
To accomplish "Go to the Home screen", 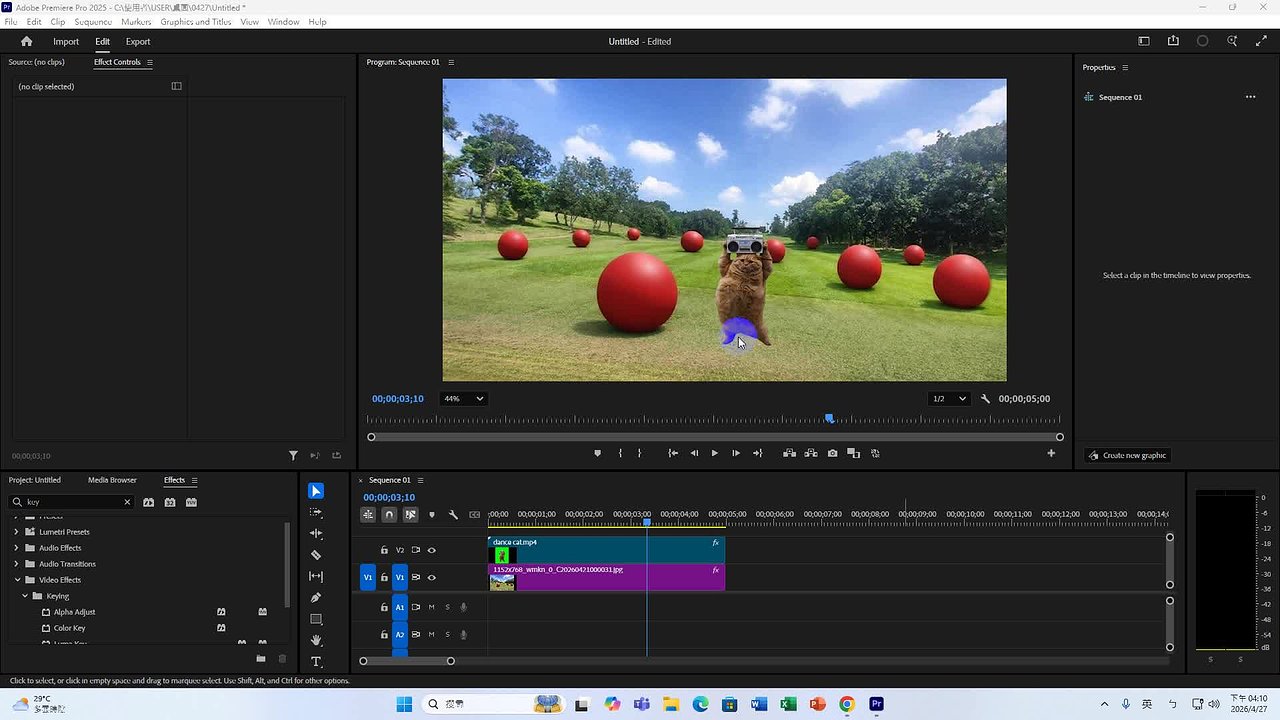I will click(x=27, y=42).
